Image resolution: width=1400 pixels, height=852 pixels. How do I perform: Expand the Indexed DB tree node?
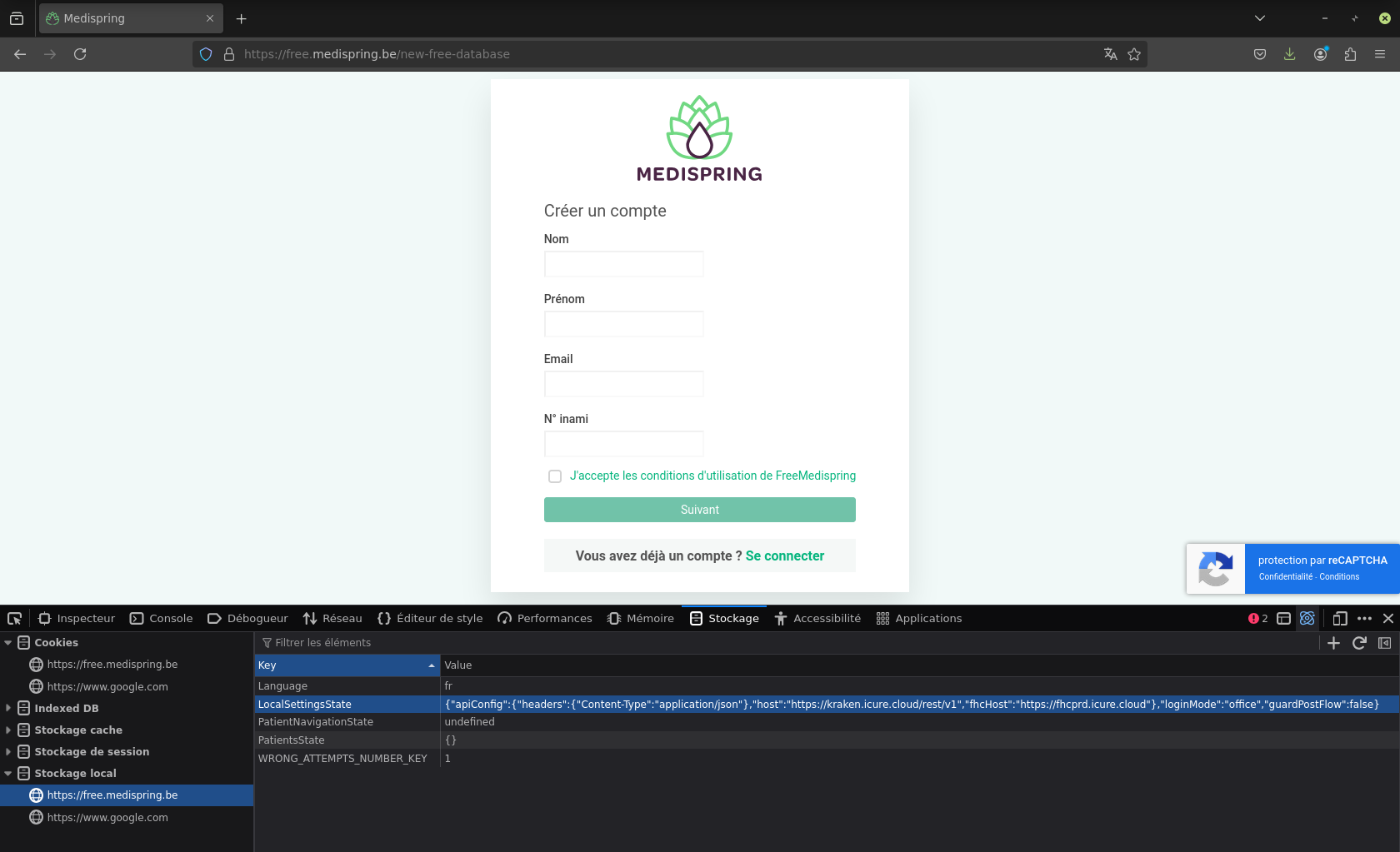[x=8, y=708]
